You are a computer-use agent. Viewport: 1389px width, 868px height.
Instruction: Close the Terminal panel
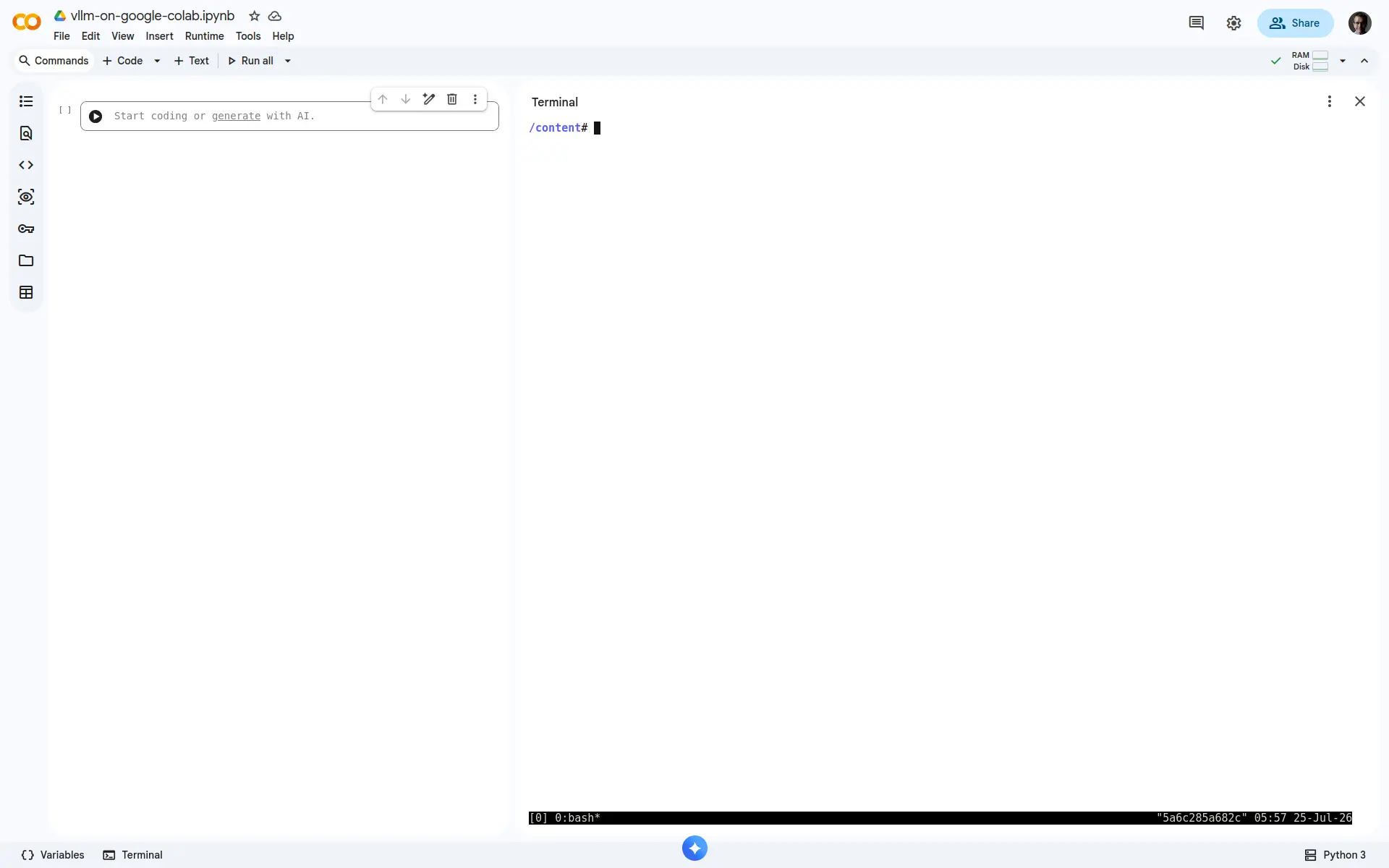point(1360,101)
